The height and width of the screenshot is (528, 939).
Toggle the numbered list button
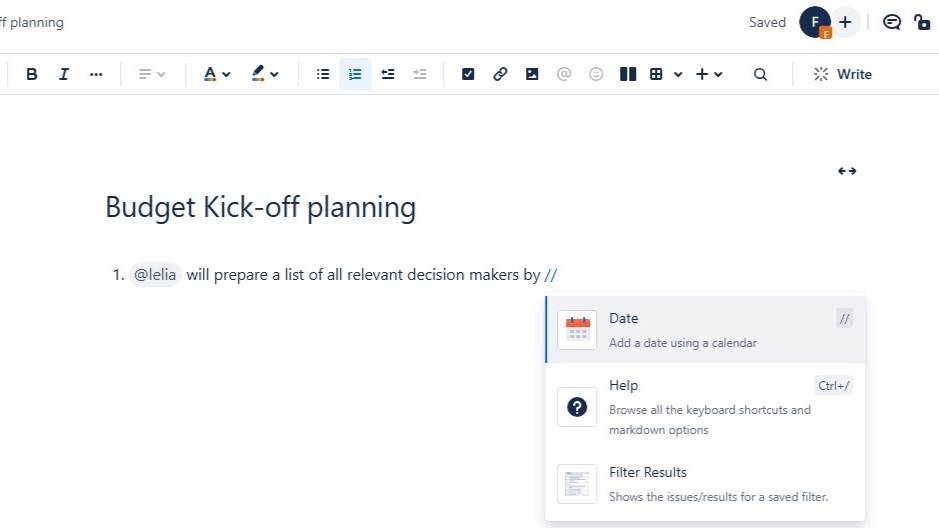pyautogui.click(x=355, y=74)
